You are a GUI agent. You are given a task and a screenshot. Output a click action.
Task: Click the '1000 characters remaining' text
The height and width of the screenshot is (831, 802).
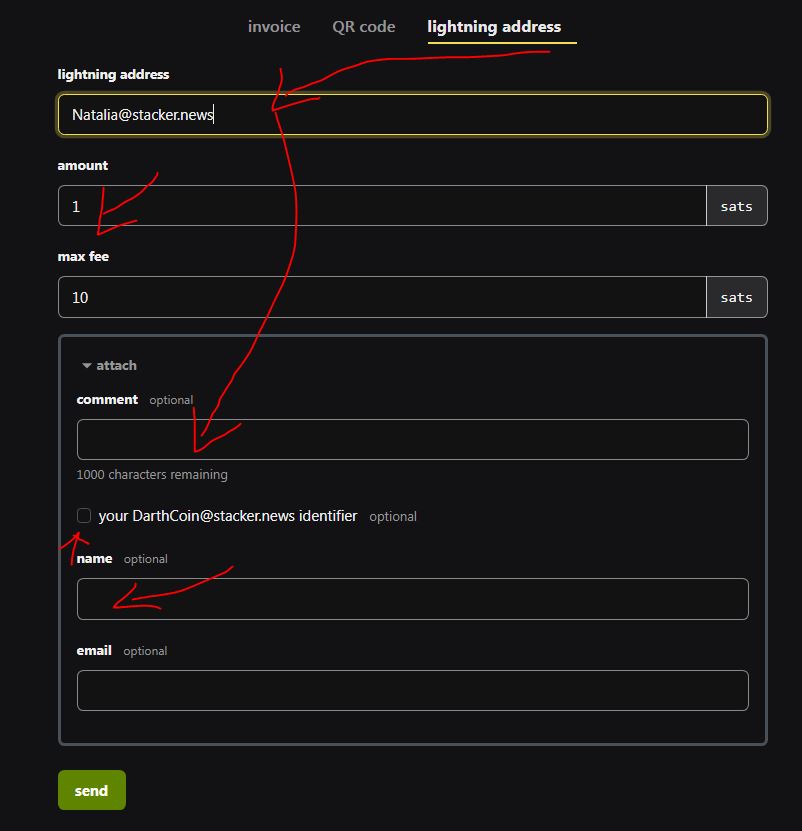pos(152,475)
